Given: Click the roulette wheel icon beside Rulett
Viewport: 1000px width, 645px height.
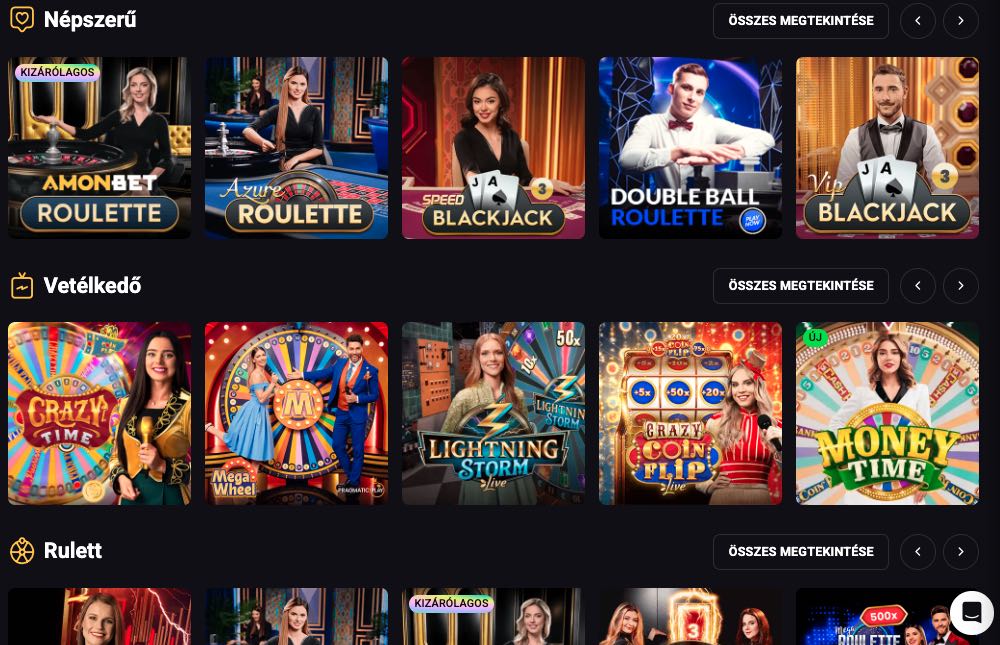Looking at the screenshot, I should (22, 551).
